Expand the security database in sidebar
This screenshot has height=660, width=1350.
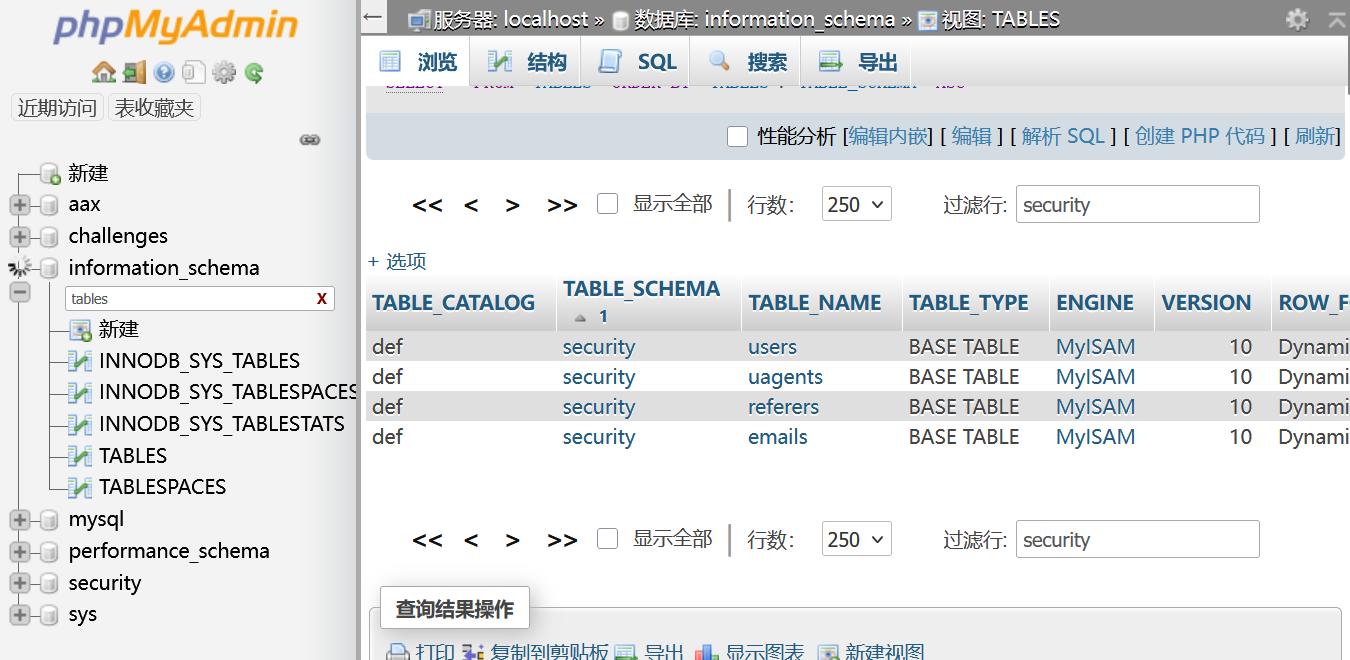[19, 583]
